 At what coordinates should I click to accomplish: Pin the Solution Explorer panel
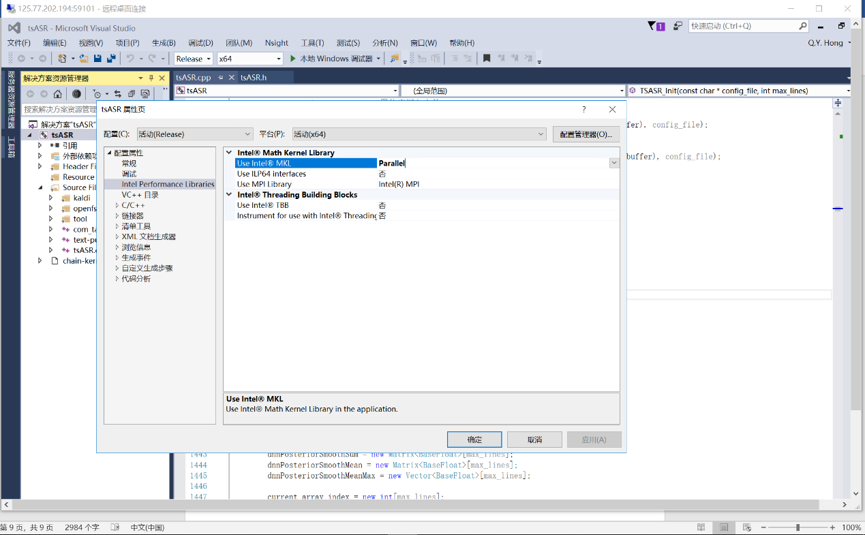pyautogui.click(x=151, y=78)
